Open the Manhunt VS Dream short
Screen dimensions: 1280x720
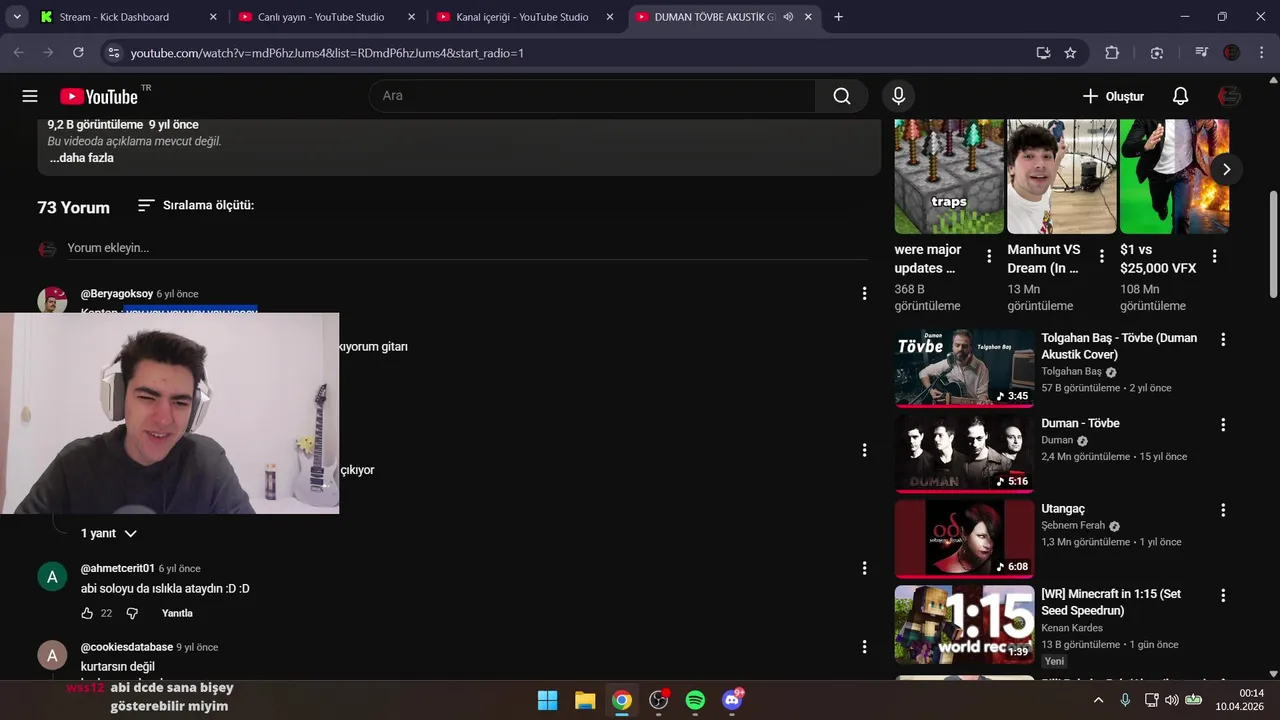pos(1062,176)
